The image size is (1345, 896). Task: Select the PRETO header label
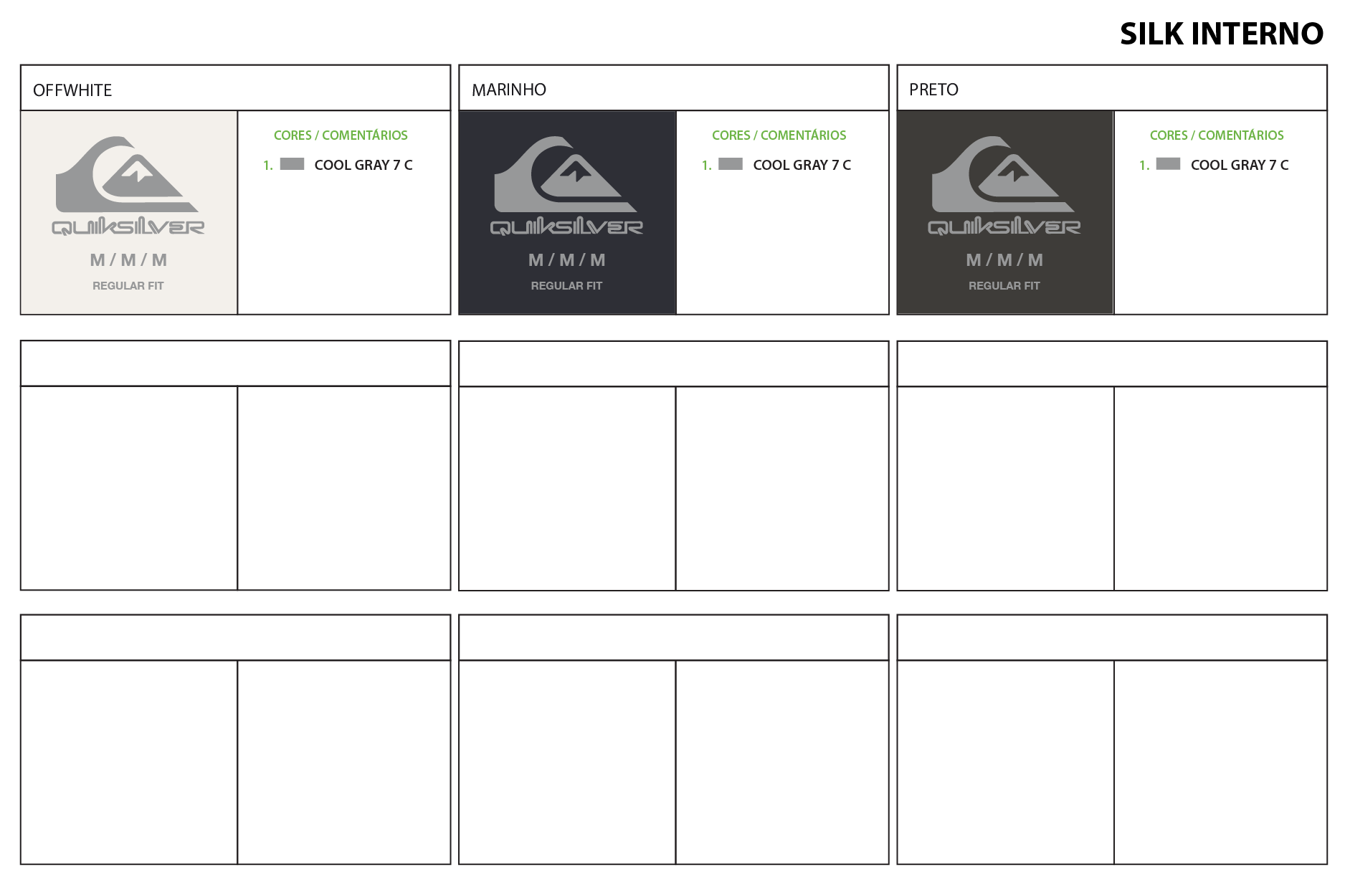tap(933, 90)
